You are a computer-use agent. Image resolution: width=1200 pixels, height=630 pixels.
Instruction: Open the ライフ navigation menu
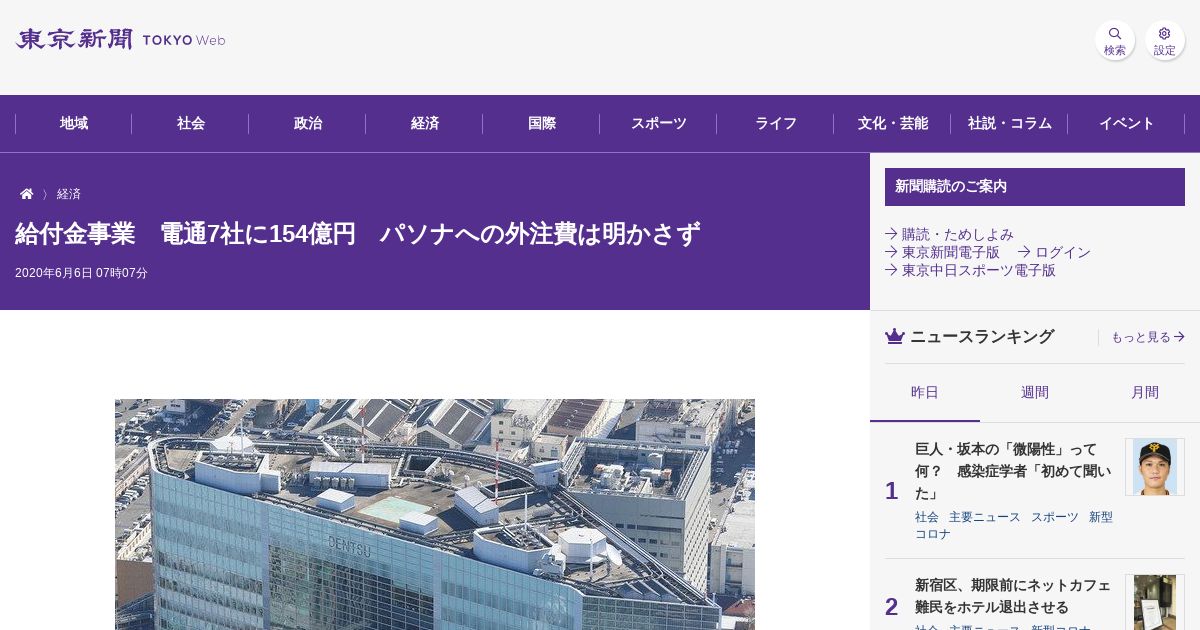coord(776,124)
